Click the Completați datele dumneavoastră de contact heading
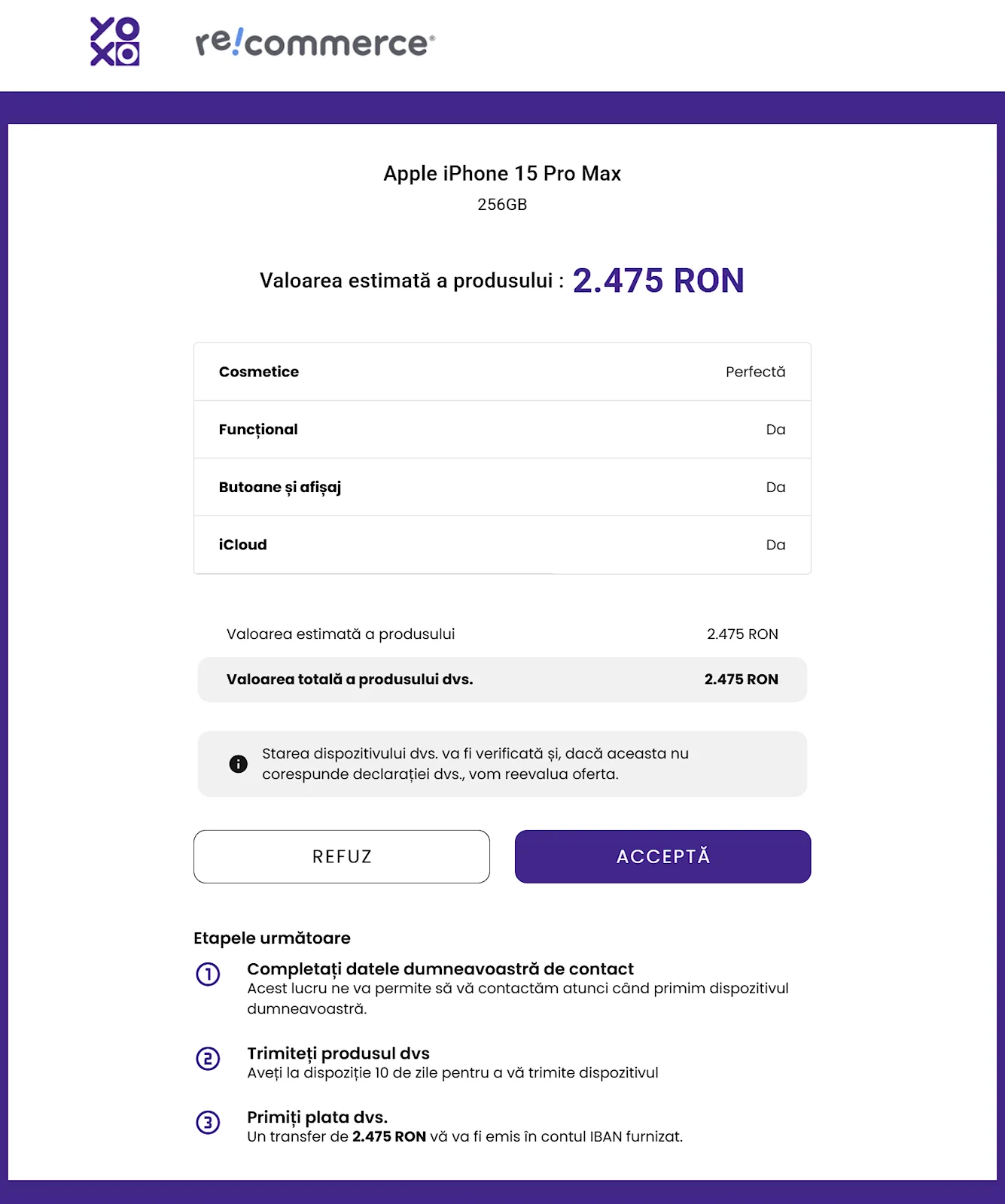Viewport: 1005px width, 1204px height. [x=440, y=968]
